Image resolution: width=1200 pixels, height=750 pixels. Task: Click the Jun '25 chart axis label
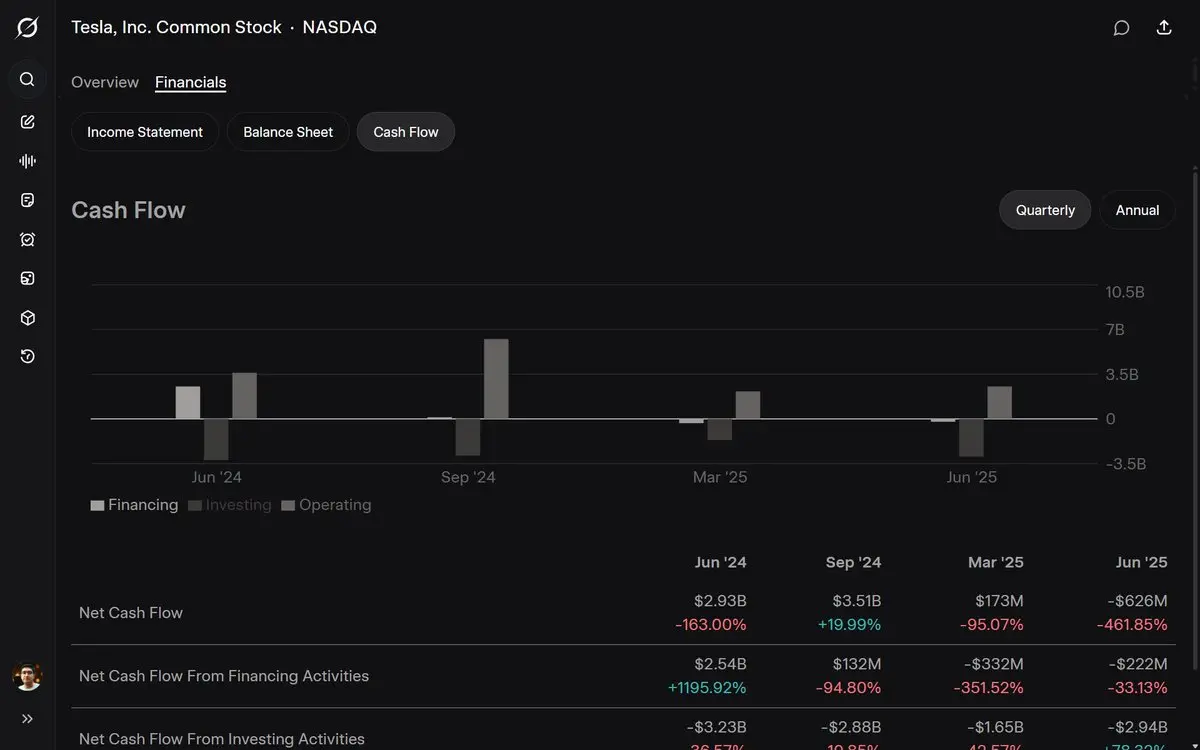coord(972,477)
